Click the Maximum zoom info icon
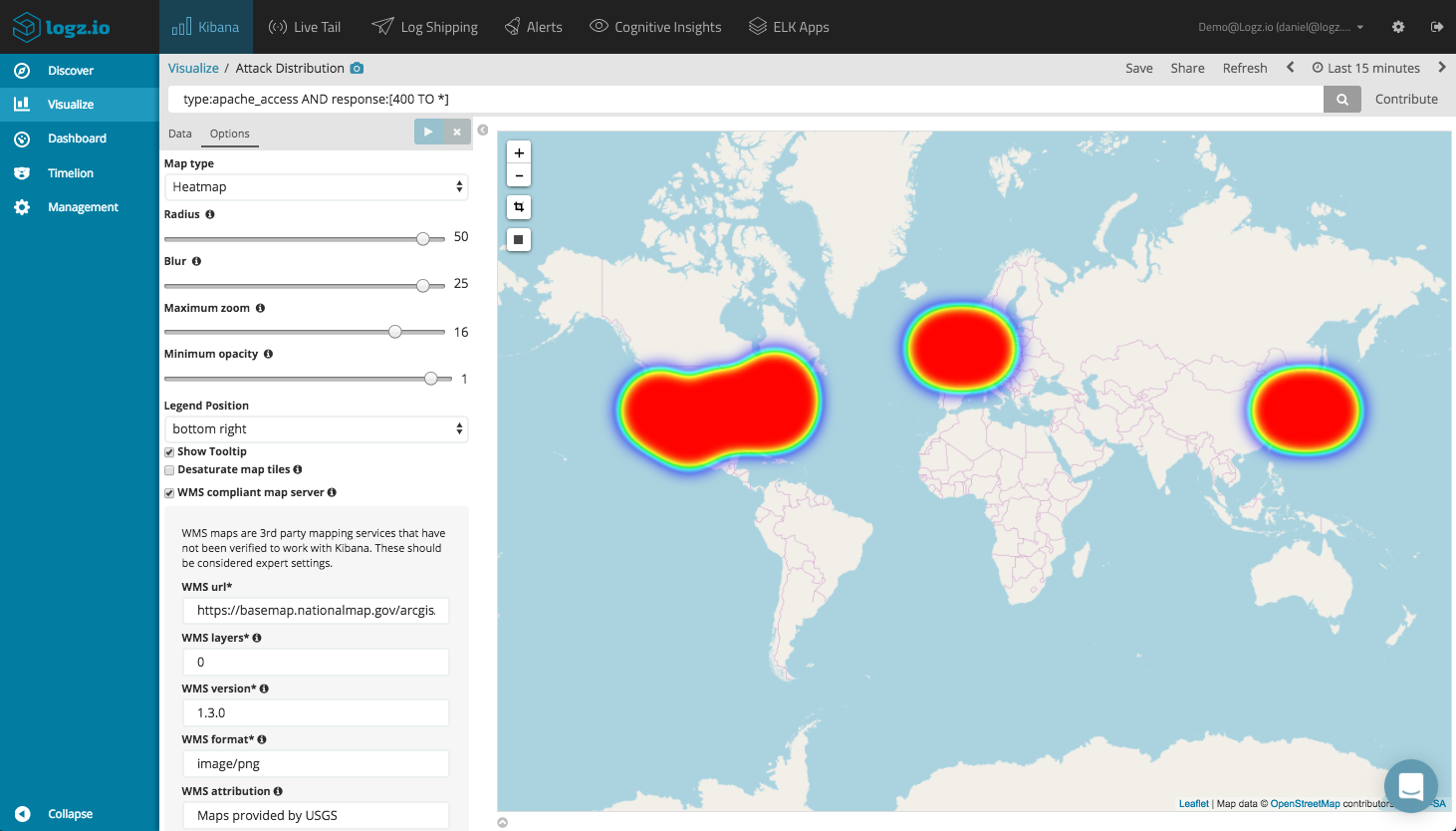 tap(261, 308)
